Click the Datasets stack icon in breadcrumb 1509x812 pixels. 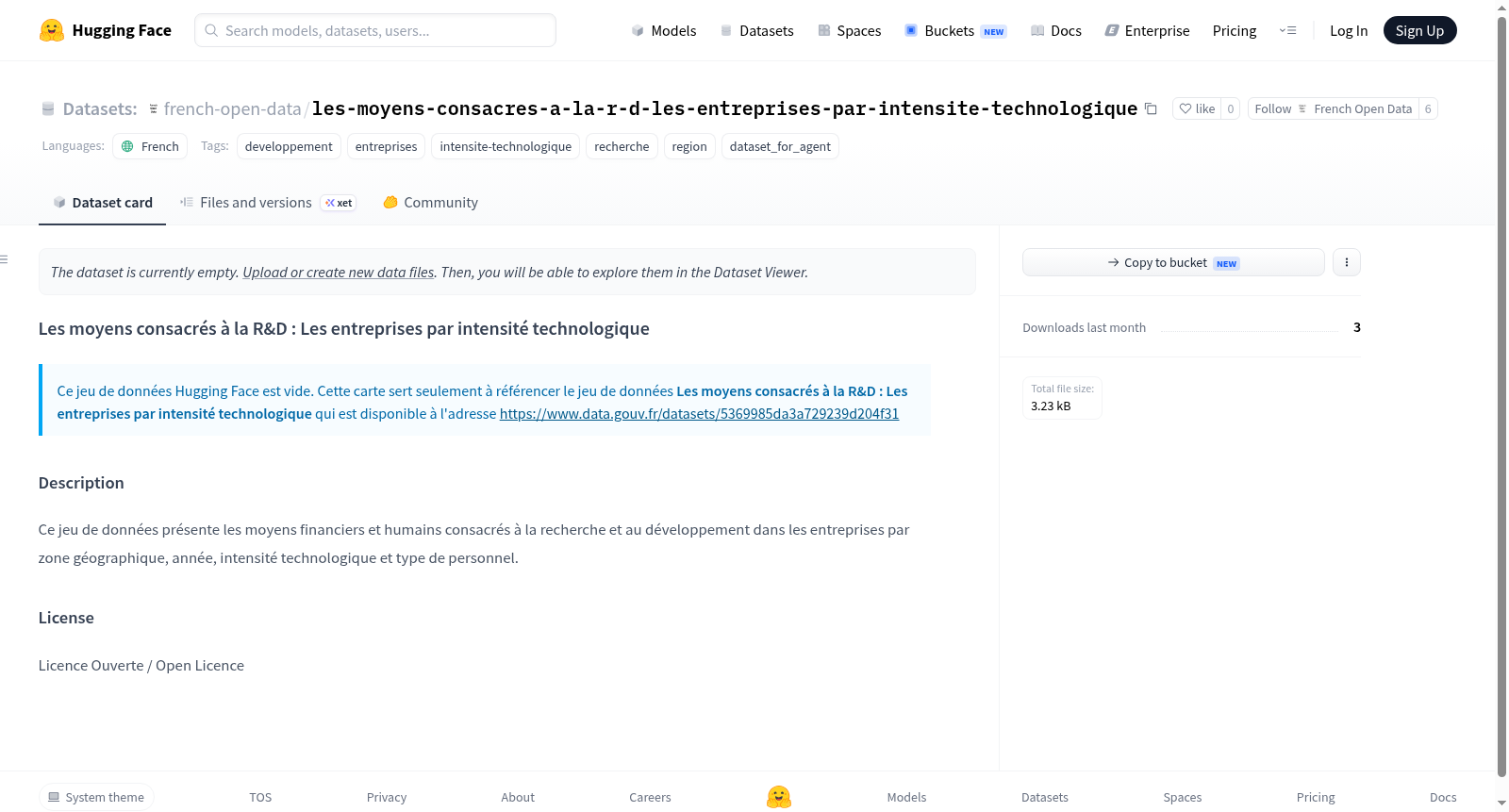pyautogui.click(x=48, y=108)
